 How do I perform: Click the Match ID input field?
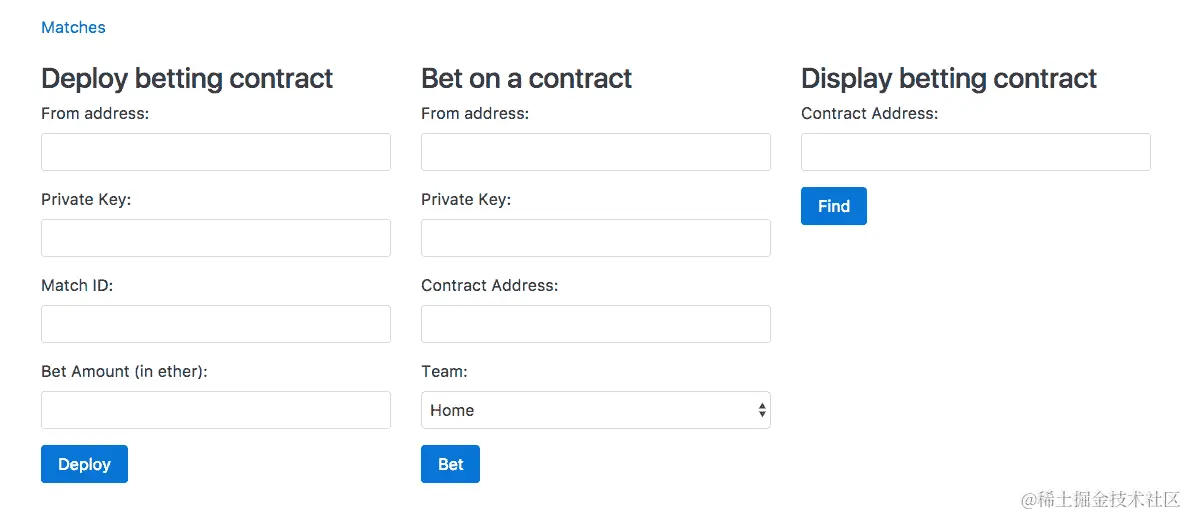tap(215, 324)
